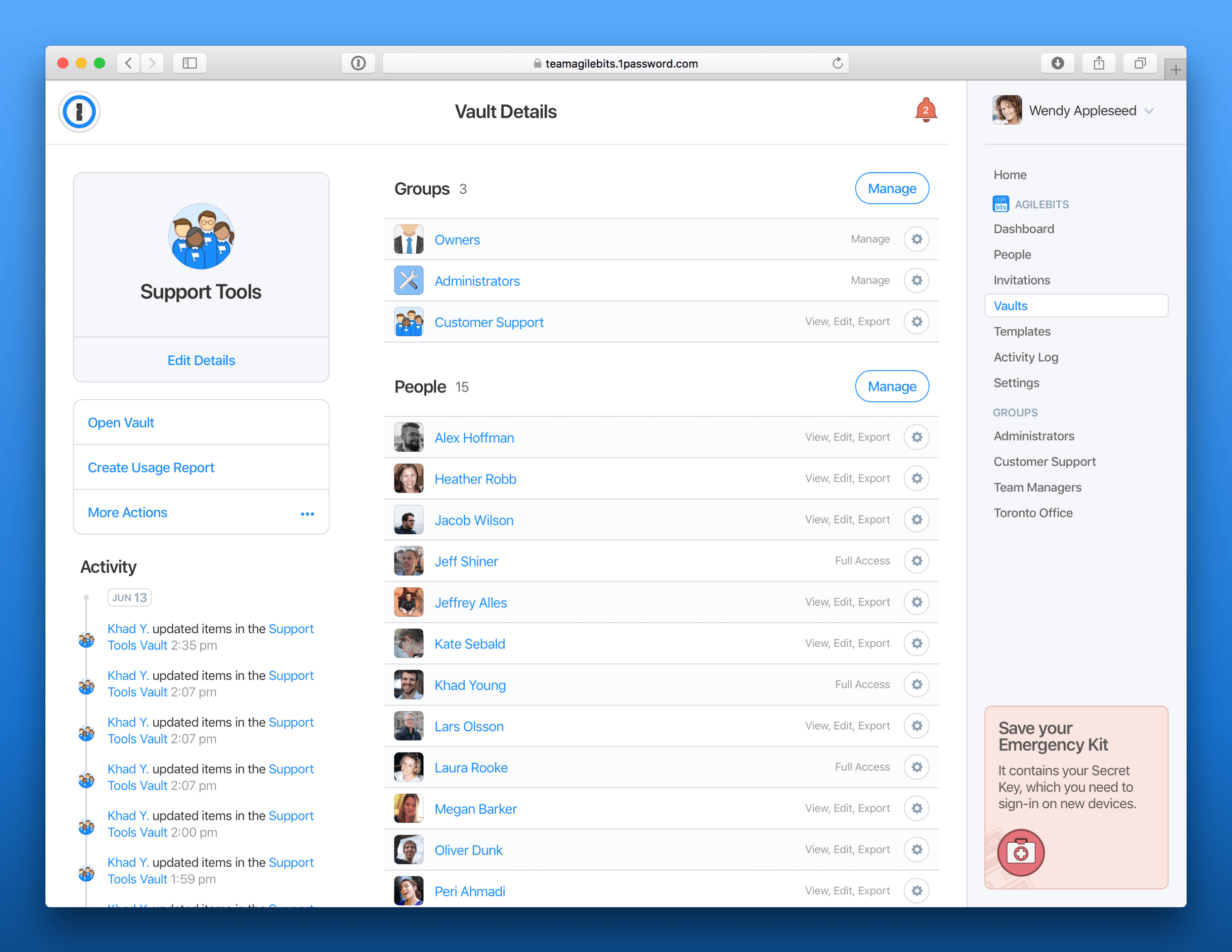Expand Alex Hoffman permissions settings
This screenshot has height=952, width=1232.
[915, 437]
